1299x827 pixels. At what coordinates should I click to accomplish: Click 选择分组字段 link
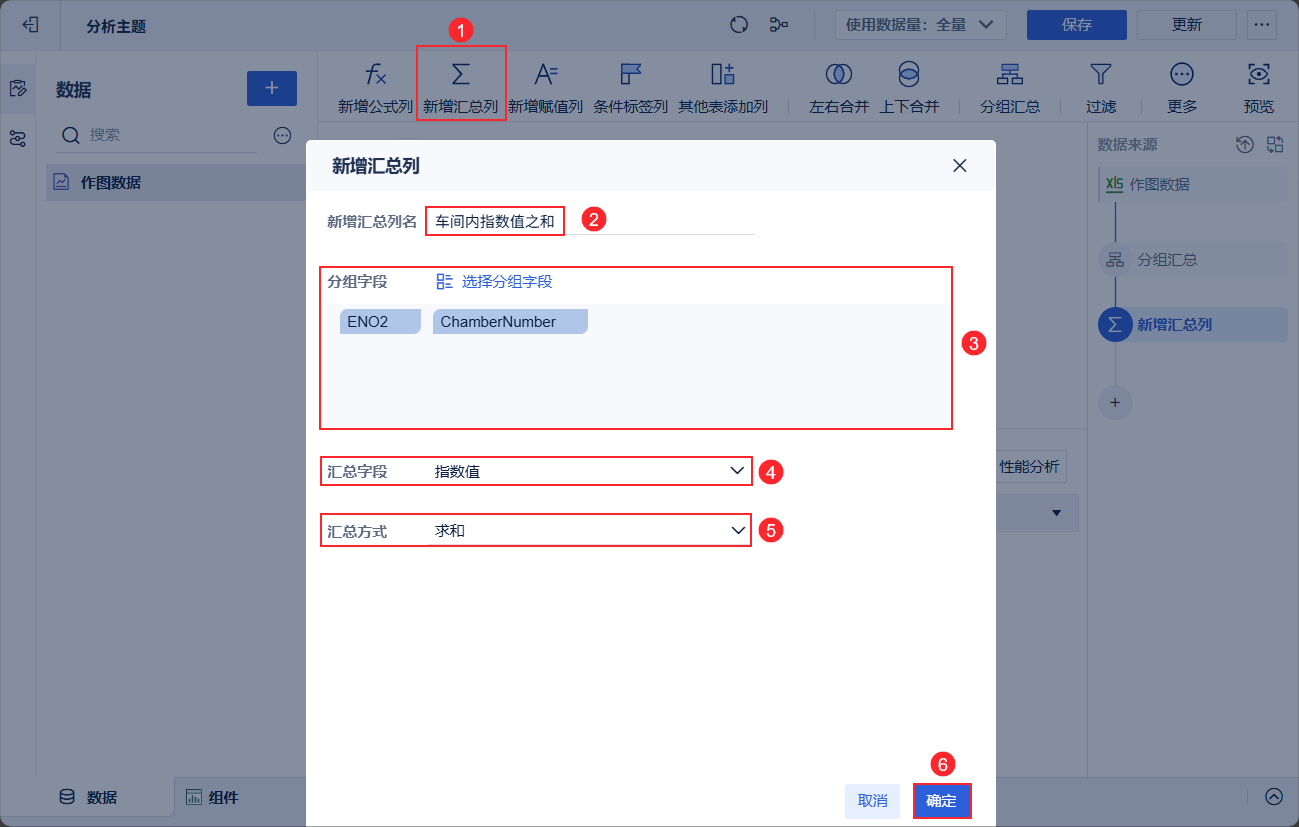pos(494,282)
